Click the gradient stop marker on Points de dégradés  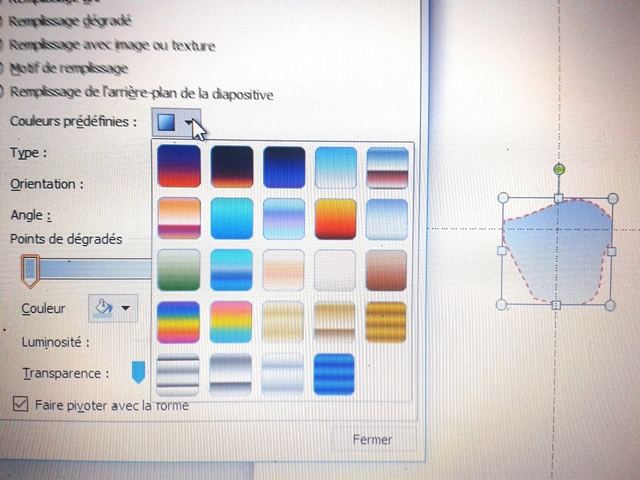coord(30,268)
